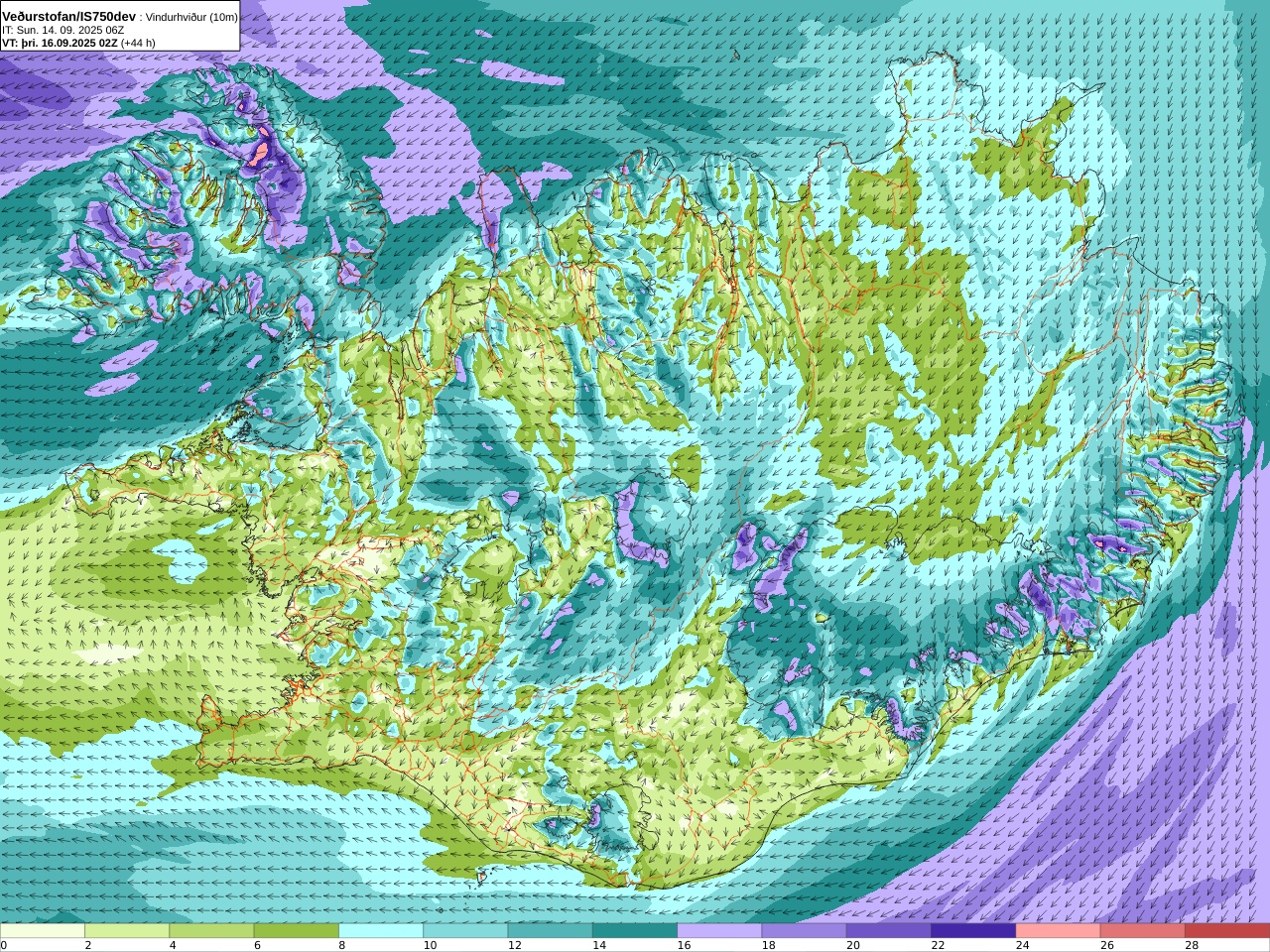Select the medium purple 18–20 legend swatch

point(804,931)
